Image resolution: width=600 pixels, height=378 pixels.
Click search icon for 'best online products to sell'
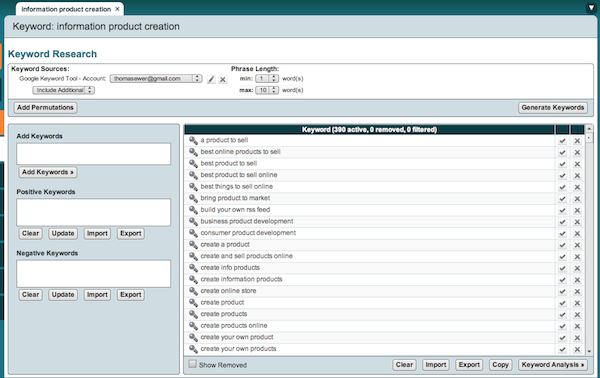click(x=193, y=152)
